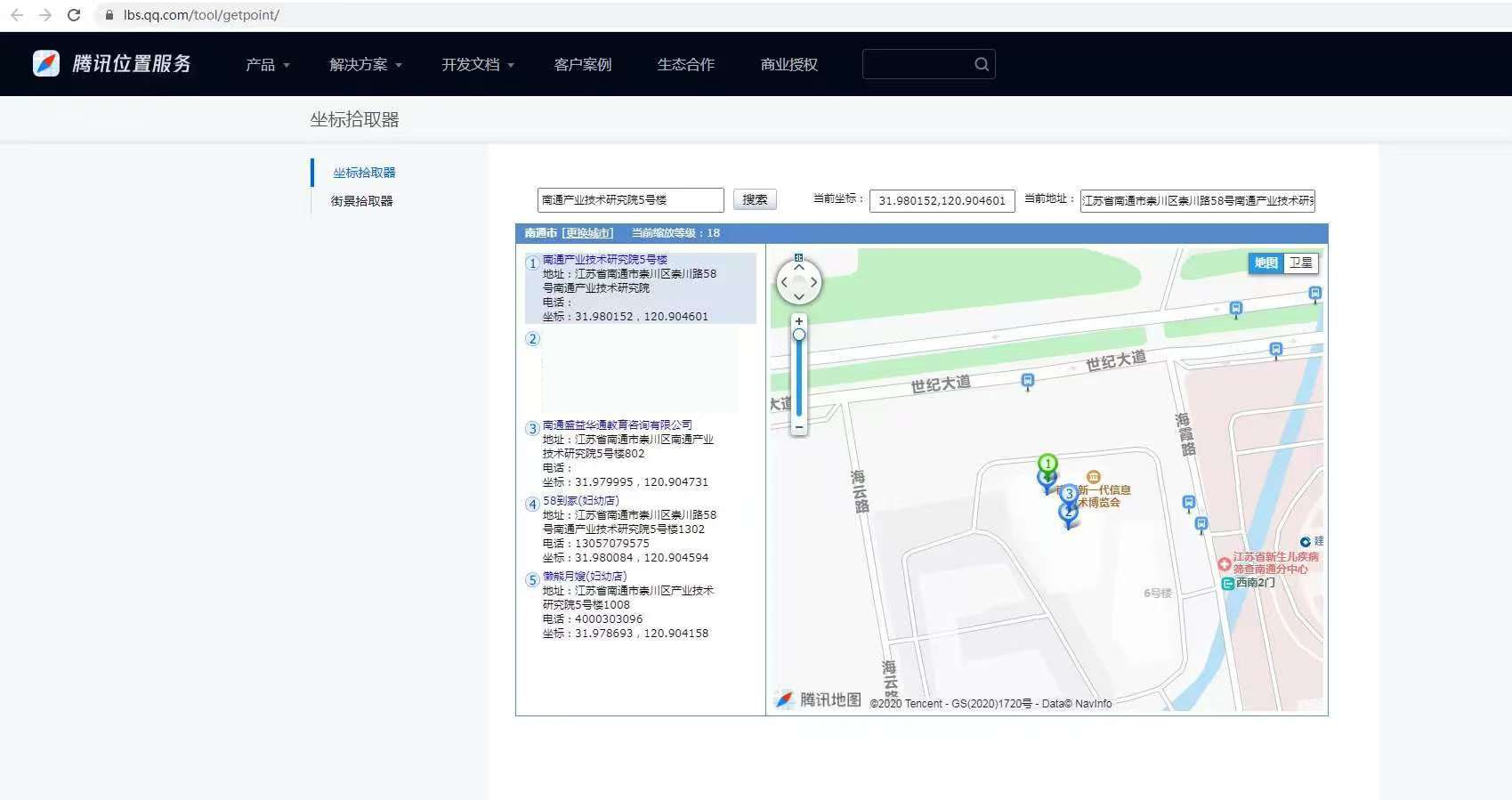This screenshot has width=1512, height=800.
Task: Click the green number 1 map marker
Action: pos(1047,464)
